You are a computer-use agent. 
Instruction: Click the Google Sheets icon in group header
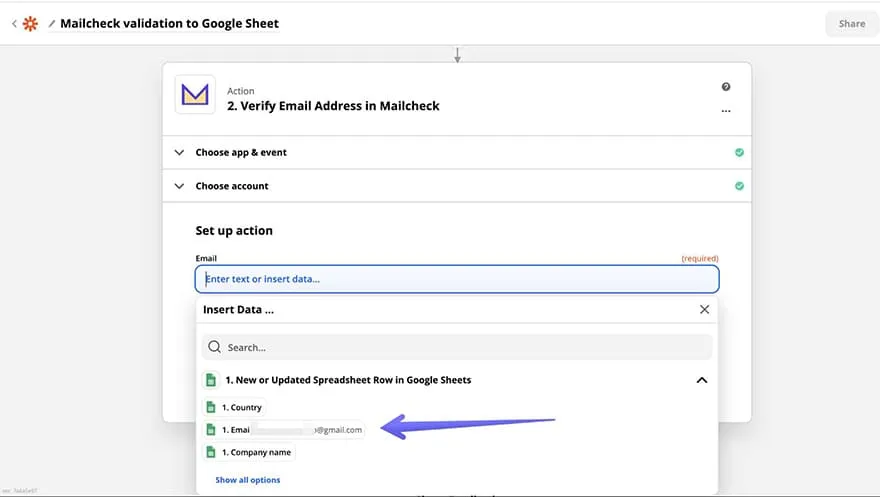211,380
